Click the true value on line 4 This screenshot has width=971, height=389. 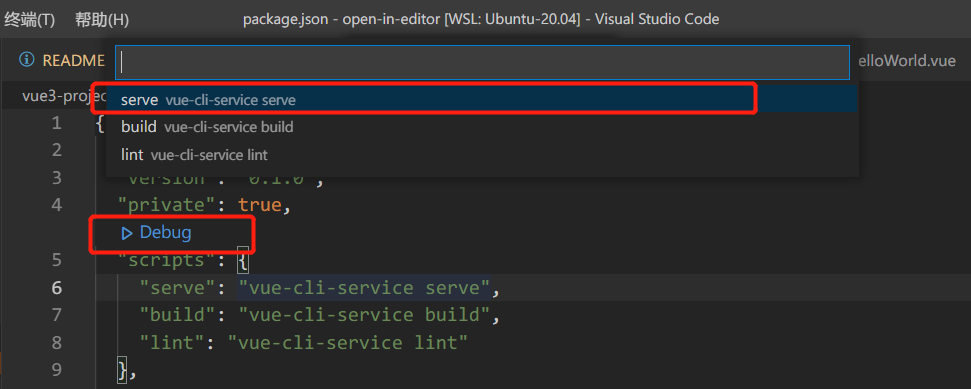pyautogui.click(x=260, y=205)
